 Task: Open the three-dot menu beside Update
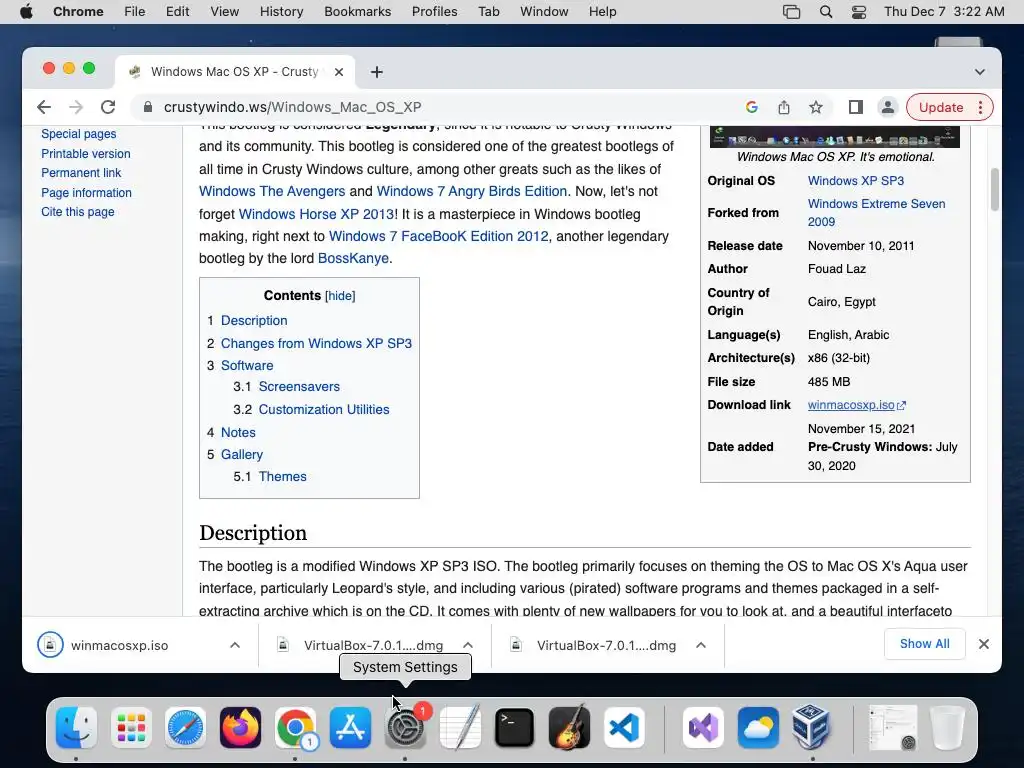click(980, 107)
